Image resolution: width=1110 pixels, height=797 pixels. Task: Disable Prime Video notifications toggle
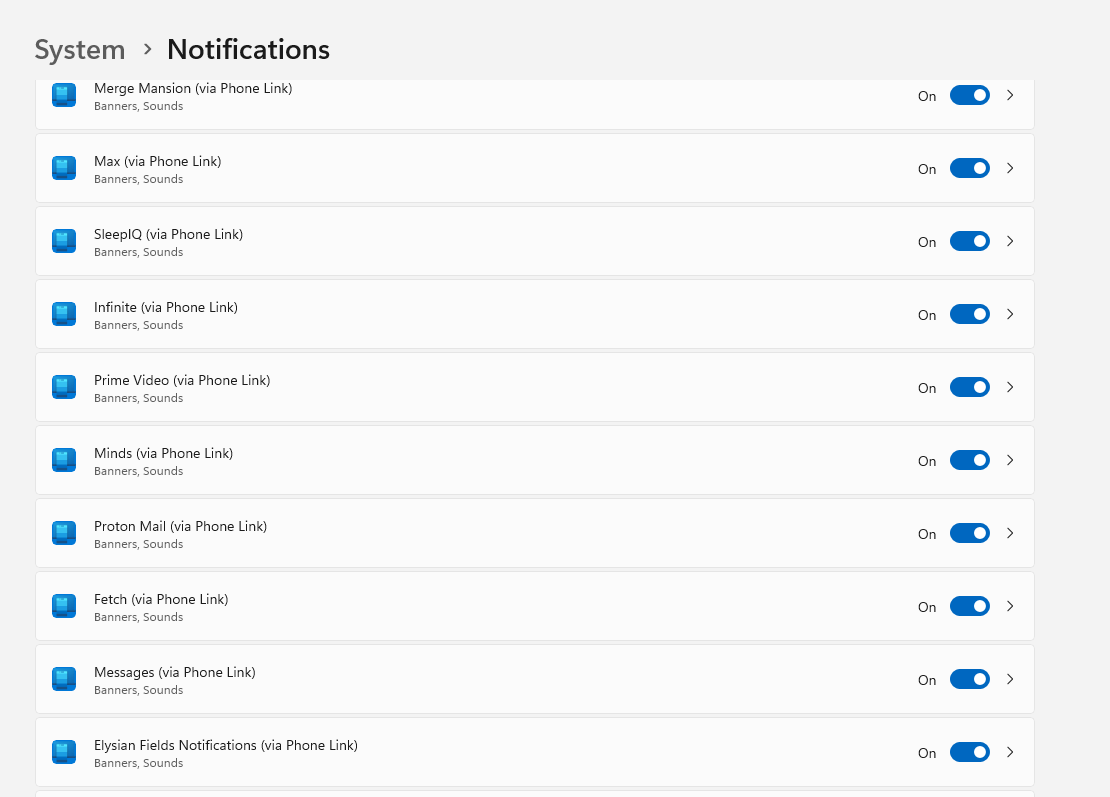(969, 386)
